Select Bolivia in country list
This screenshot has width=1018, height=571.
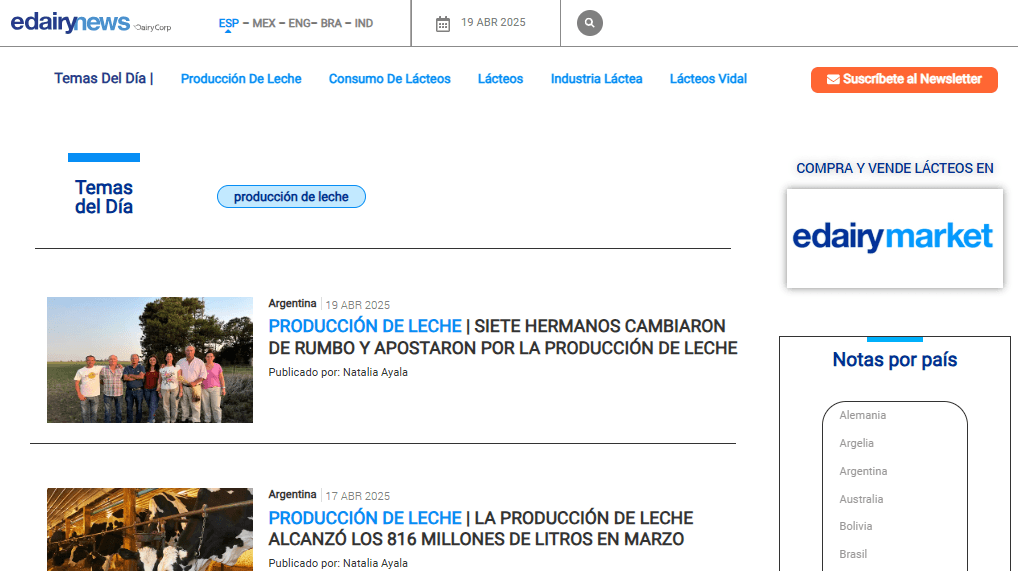[x=855, y=526]
